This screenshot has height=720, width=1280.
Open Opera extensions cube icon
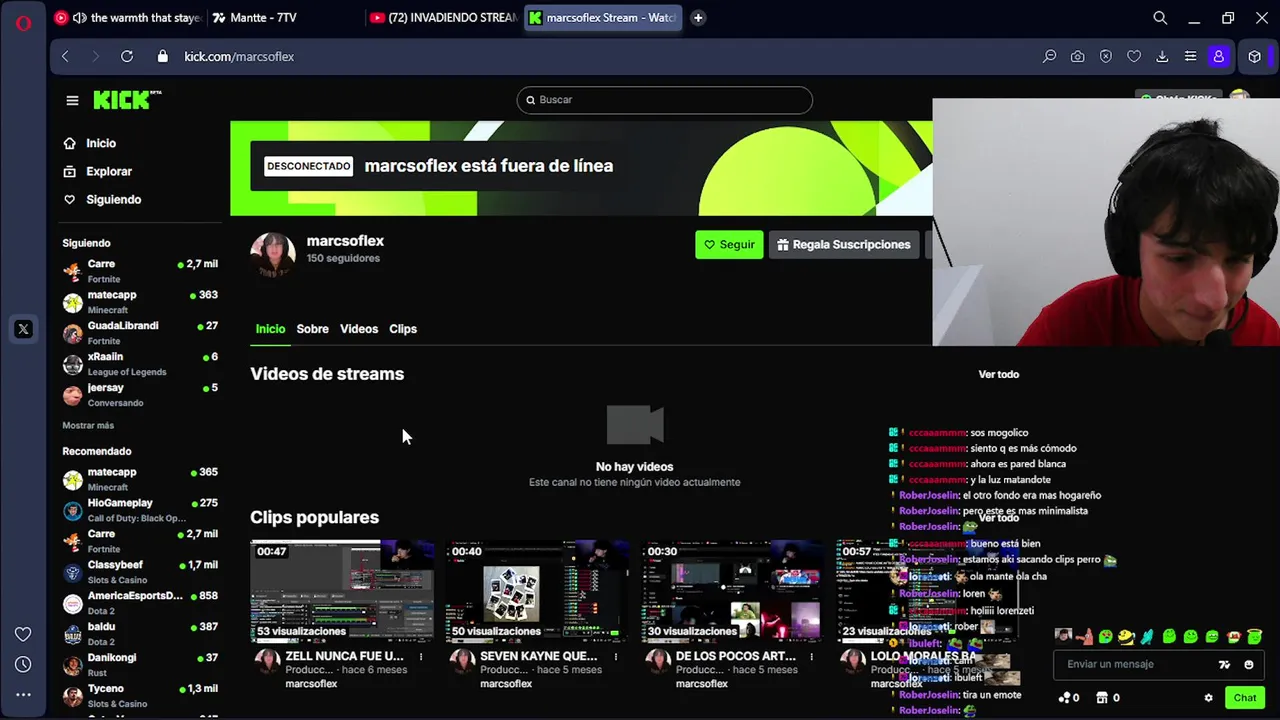pyautogui.click(x=1255, y=57)
